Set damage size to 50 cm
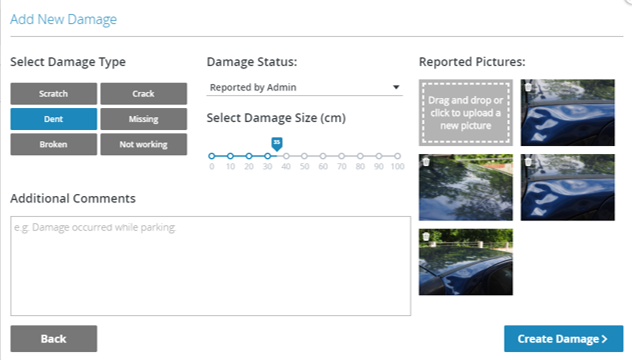Screen dimensions: 632x360 [304, 156]
